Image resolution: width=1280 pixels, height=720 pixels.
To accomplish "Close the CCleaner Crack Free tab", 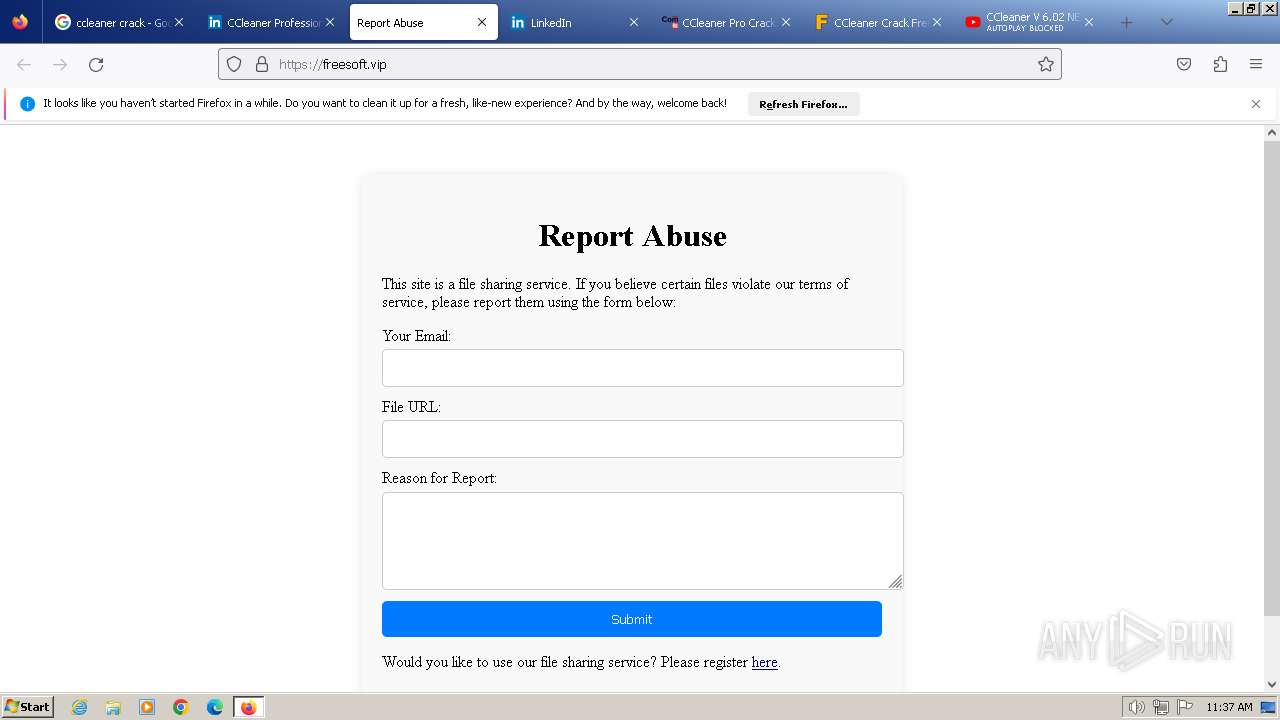I will [x=937, y=22].
